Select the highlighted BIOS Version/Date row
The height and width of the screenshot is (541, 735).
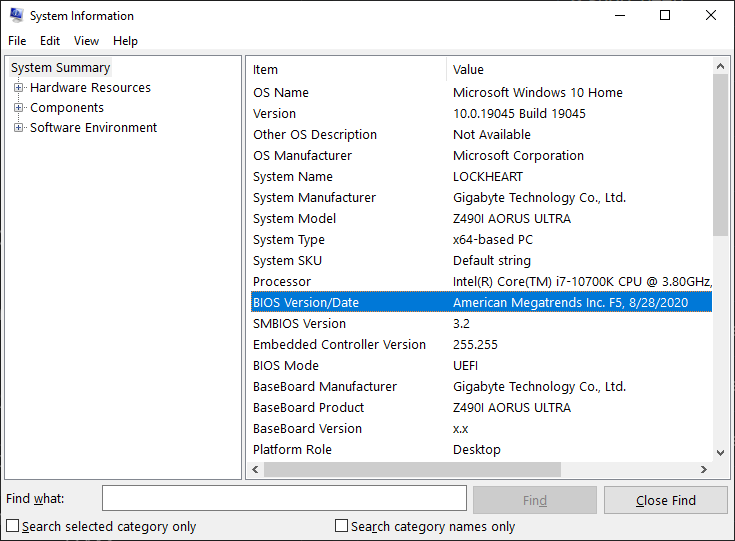click(x=481, y=302)
